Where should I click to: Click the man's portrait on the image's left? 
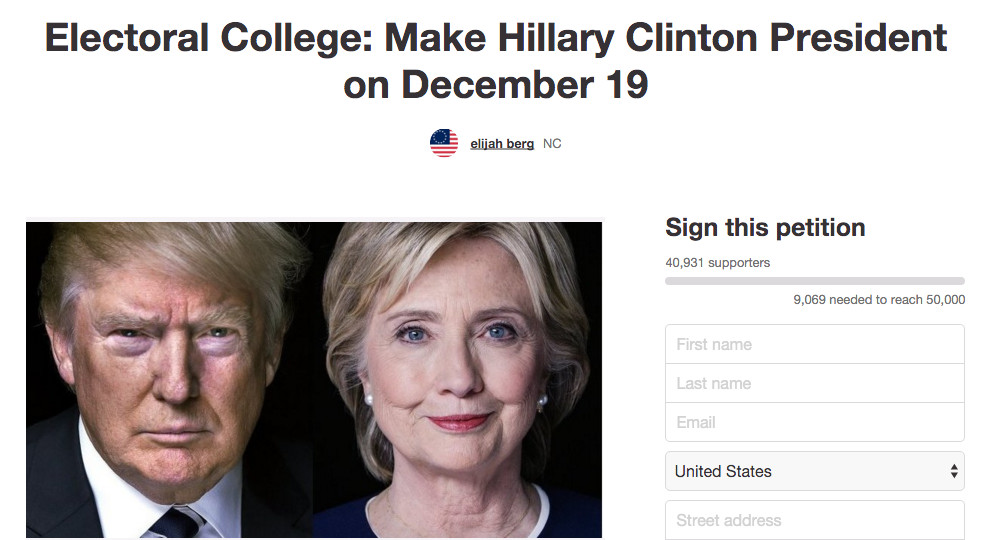point(170,380)
